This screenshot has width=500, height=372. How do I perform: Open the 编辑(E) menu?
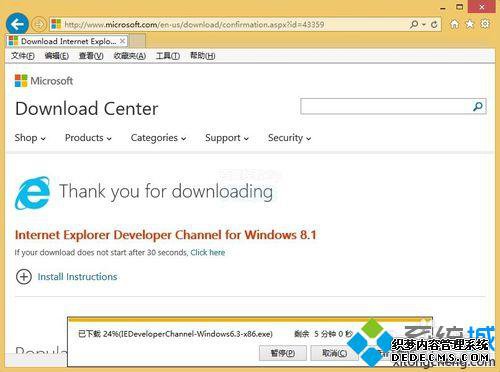[x=57, y=56]
